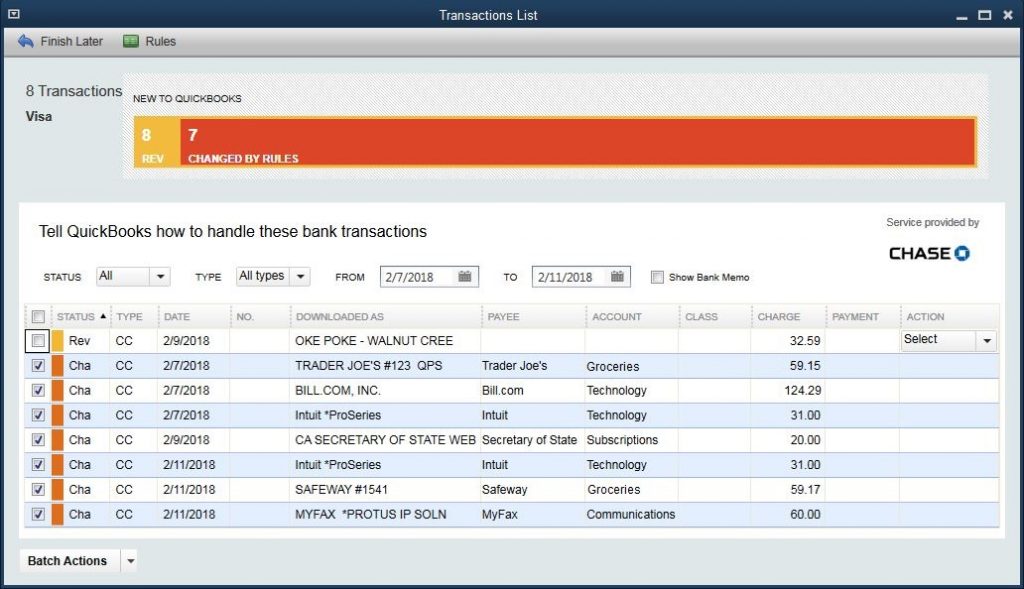1024x589 pixels.
Task: Uncheck the TRADER JOE'S #123 row
Action: click(39, 366)
